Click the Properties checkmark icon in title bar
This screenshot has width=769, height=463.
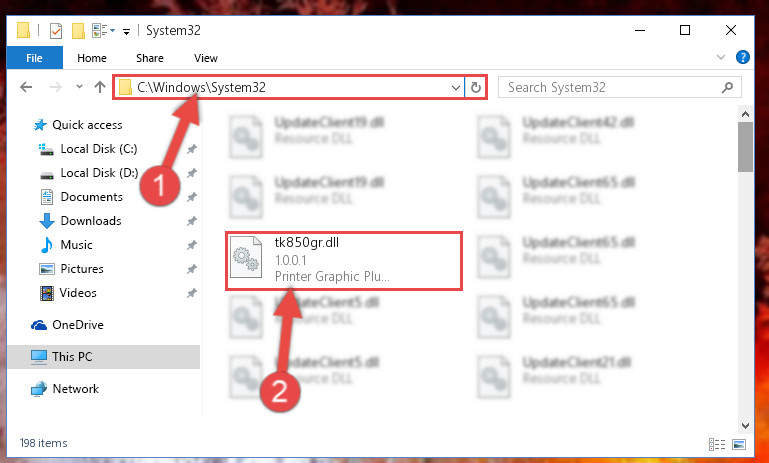click(x=56, y=31)
